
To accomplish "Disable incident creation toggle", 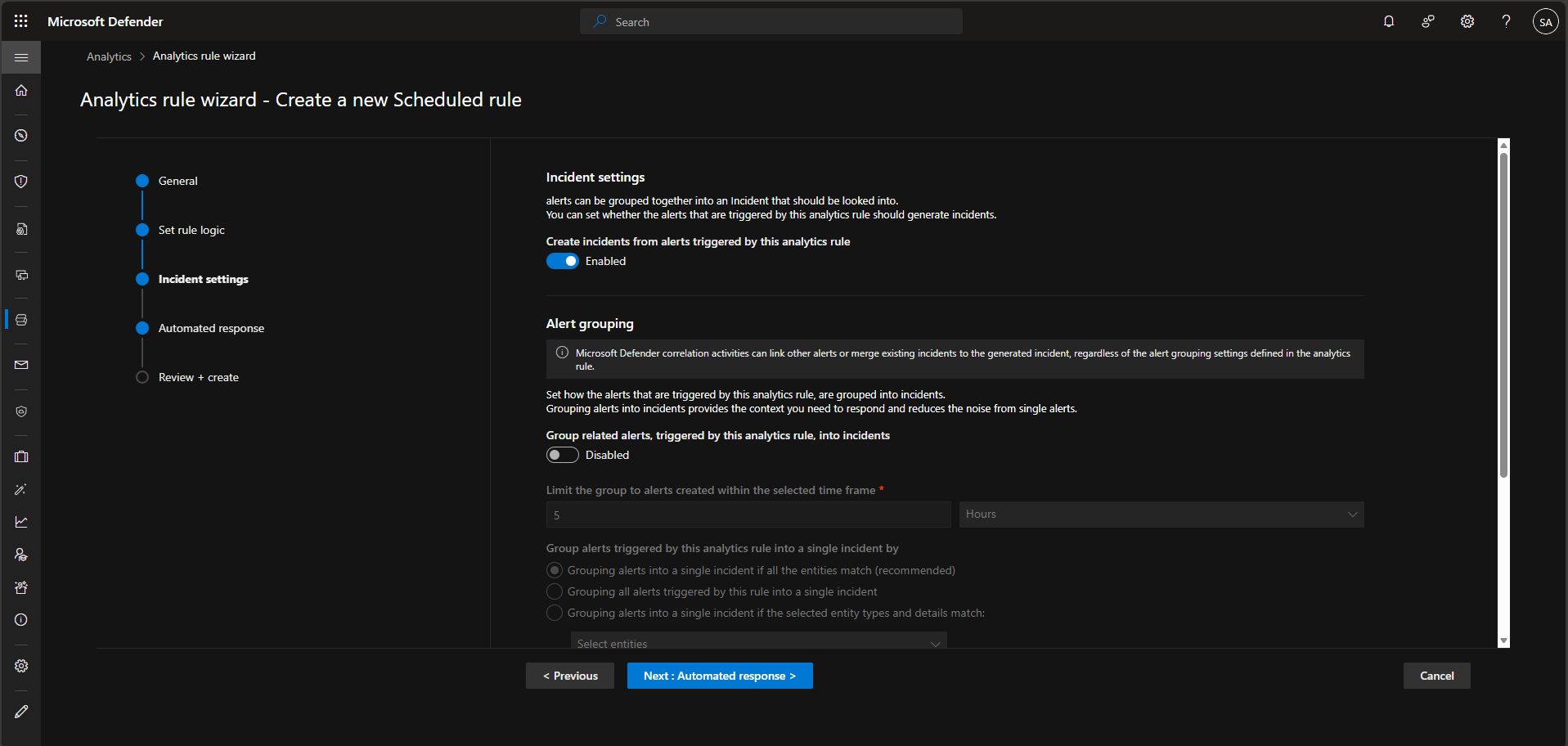I will point(562,261).
